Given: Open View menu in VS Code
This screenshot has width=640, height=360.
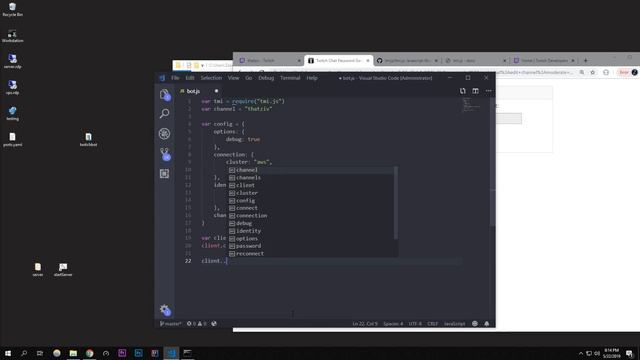Looking at the screenshot, I should tap(233, 78).
